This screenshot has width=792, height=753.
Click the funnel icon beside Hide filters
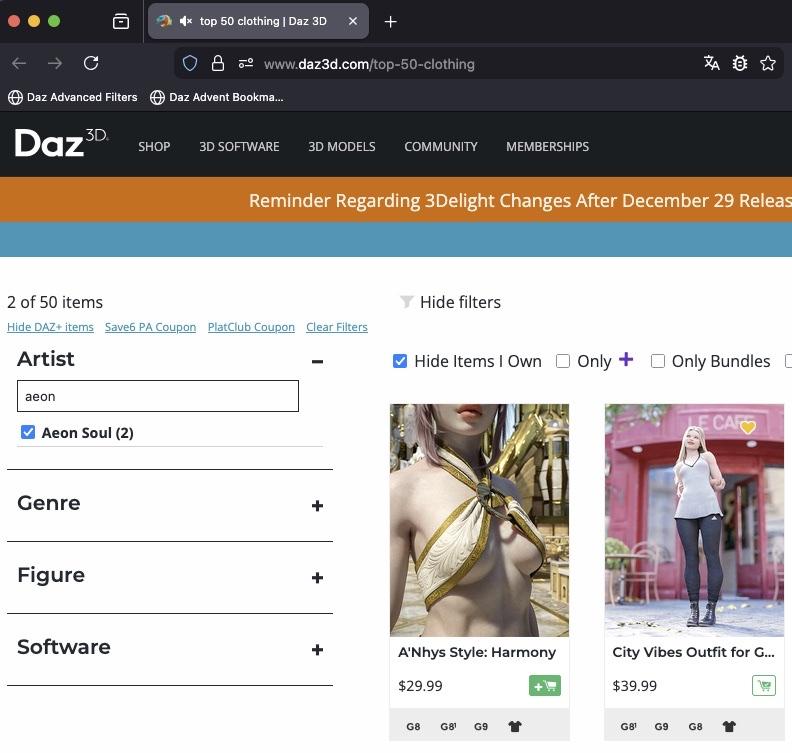coord(407,302)
